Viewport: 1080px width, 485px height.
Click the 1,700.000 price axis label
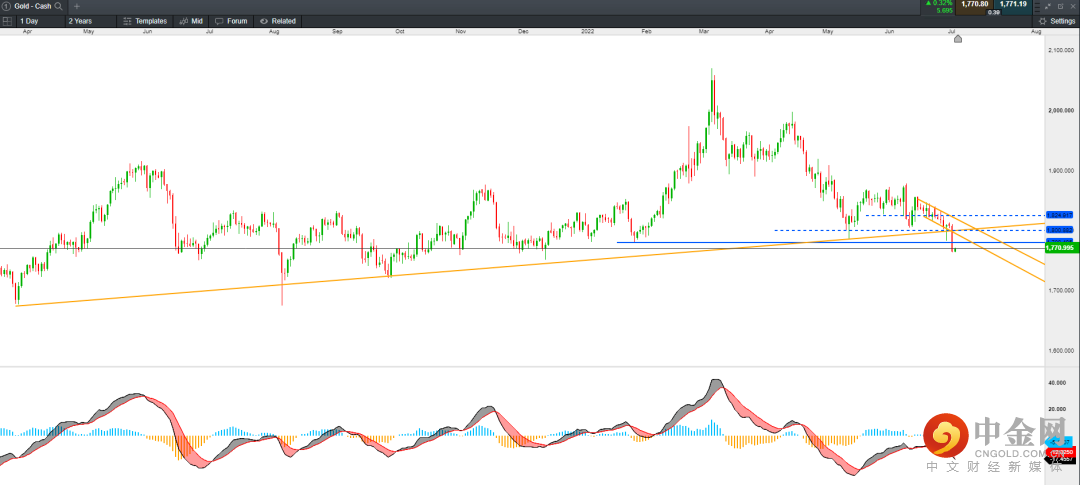1061,291
